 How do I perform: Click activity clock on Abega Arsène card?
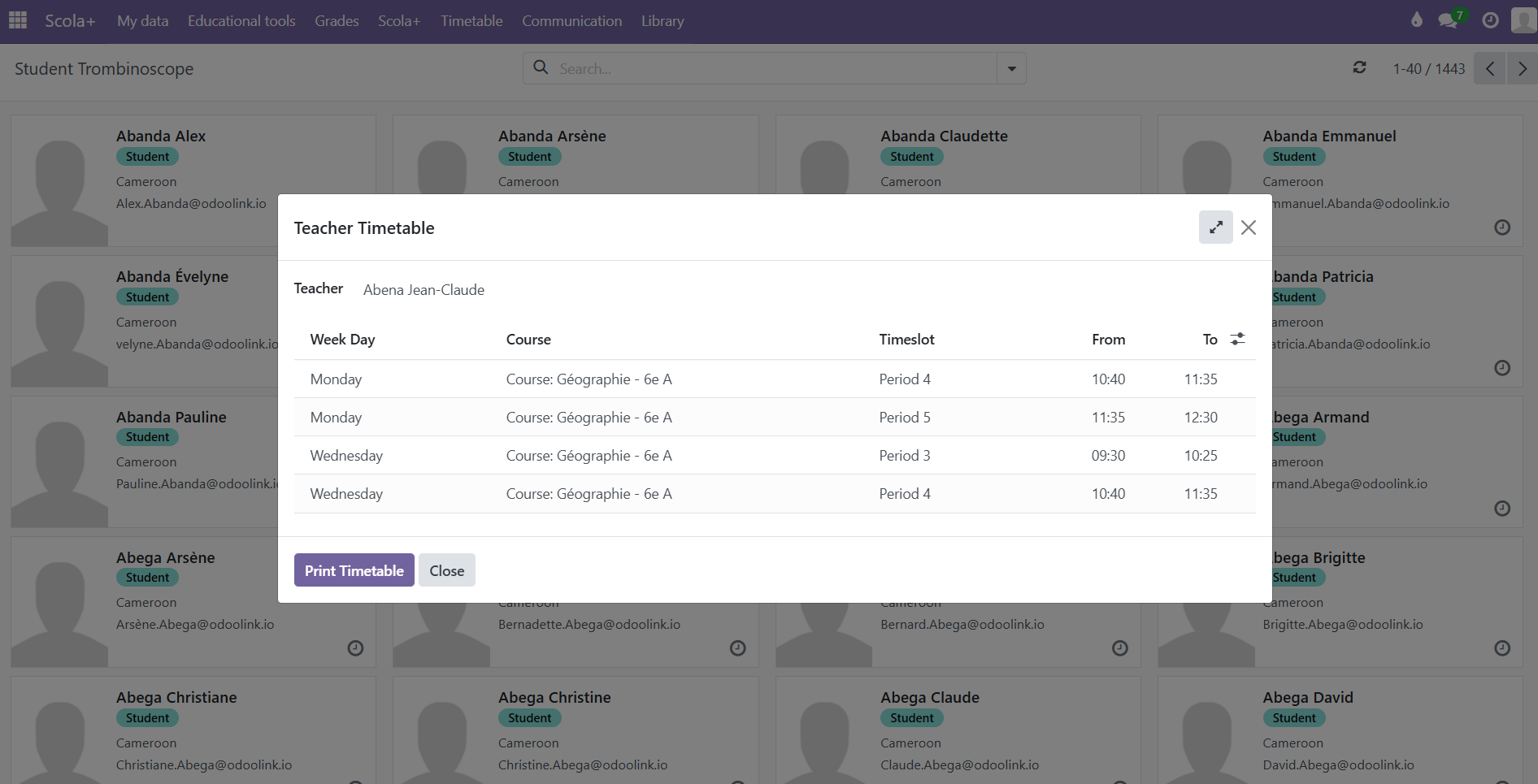click(355, 648)
